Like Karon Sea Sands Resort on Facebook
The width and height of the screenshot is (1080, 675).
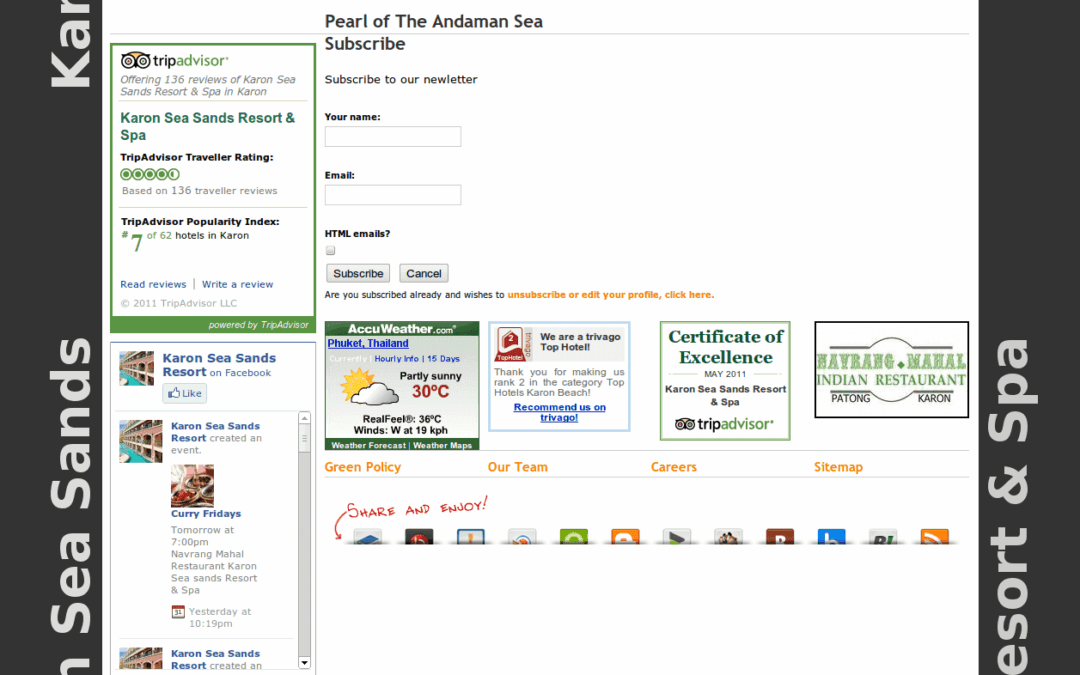point(185,393)
